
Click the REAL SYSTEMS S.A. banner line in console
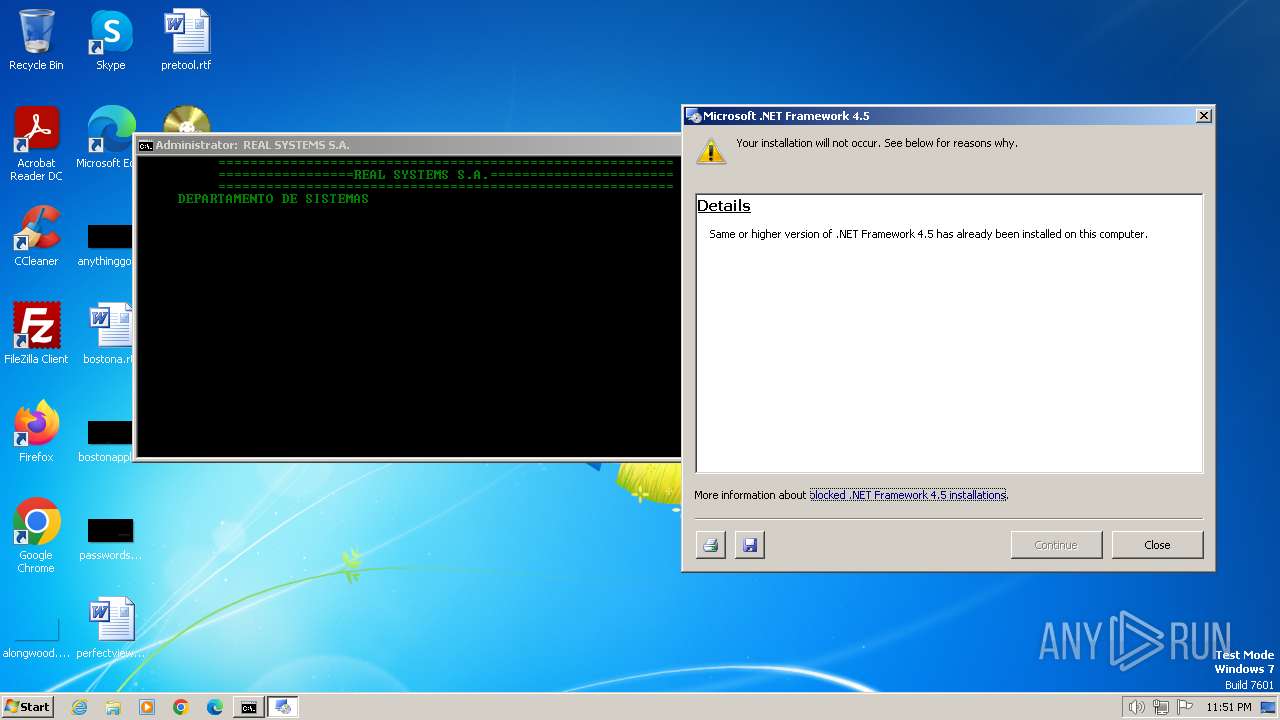point(446,175)
